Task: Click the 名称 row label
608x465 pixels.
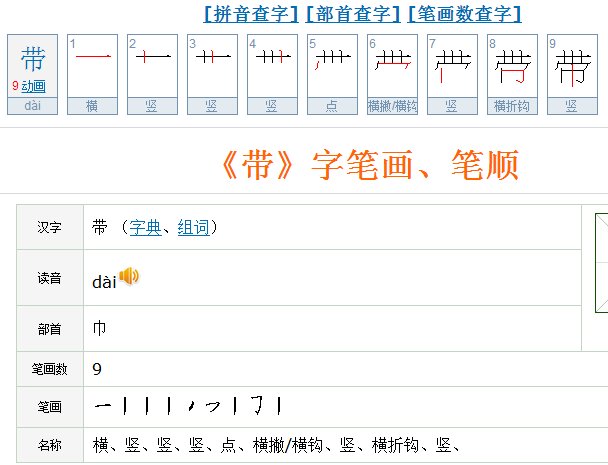Action: point(50,445)
